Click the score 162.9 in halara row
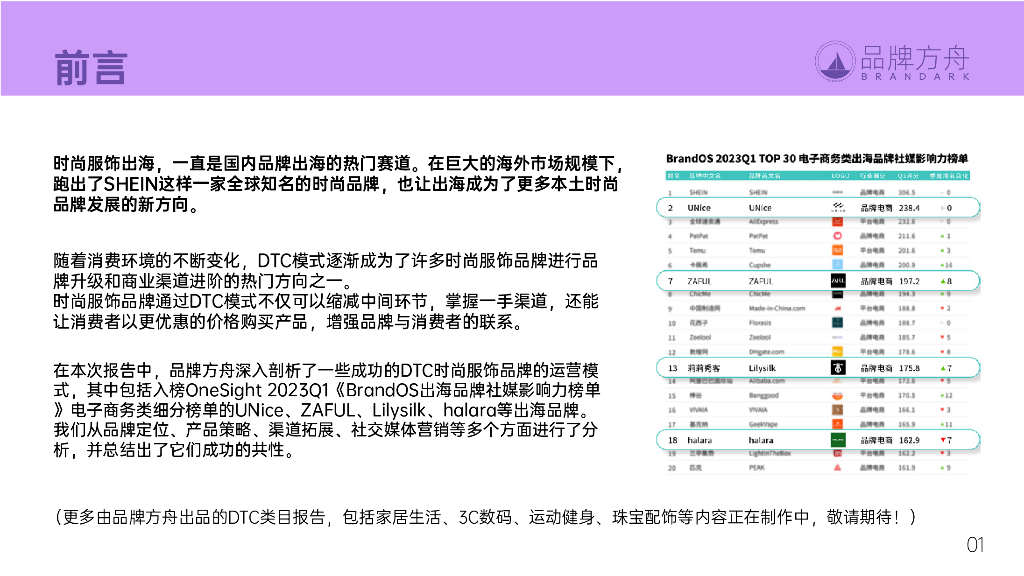The image size is (1024, 576). click(909, 440)
